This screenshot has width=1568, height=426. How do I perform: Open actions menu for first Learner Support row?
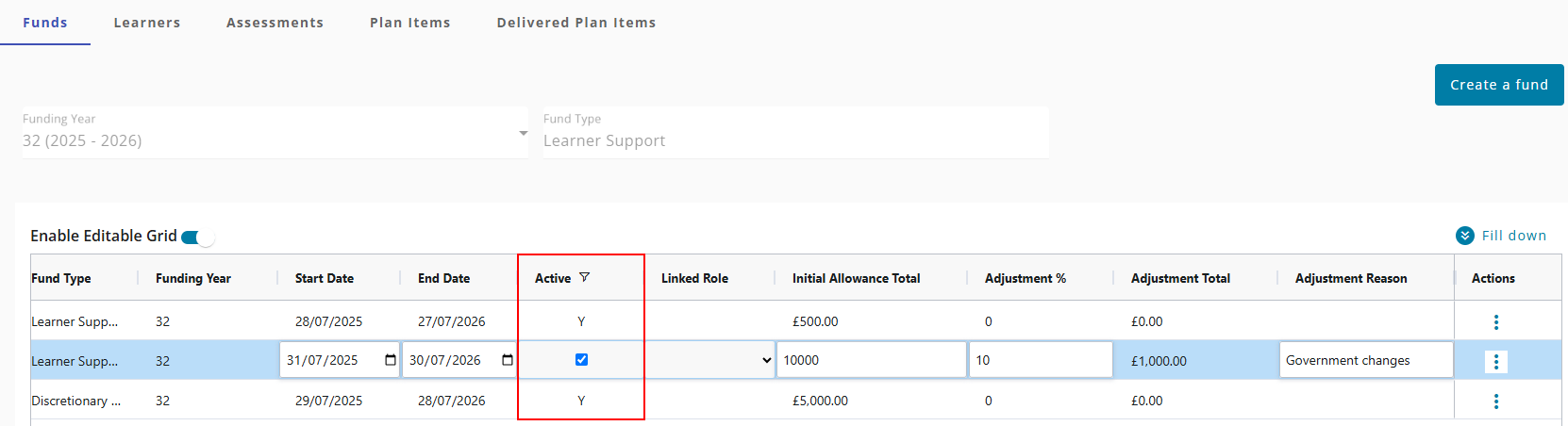tap(1495, 322)
